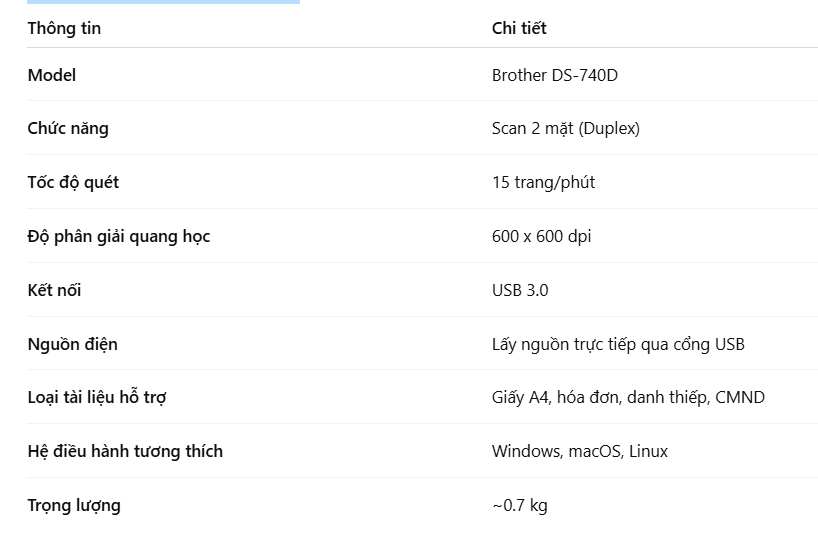The height and width of the screenshot is (547, 818).
Task: Select the "Hệ điều hành tương thích" label
Action: (125, 451)
